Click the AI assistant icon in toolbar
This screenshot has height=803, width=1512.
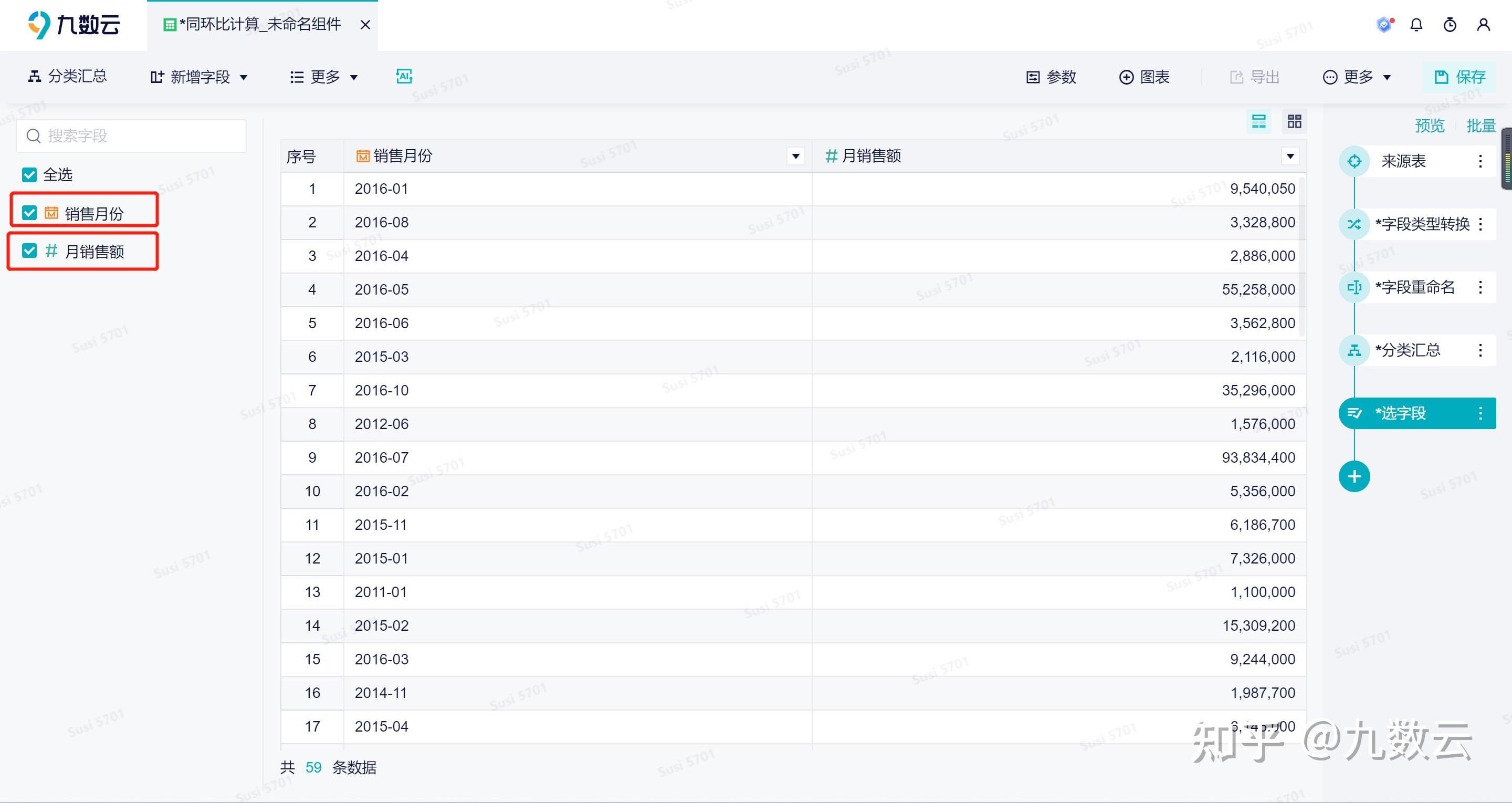tap(404, 76)
